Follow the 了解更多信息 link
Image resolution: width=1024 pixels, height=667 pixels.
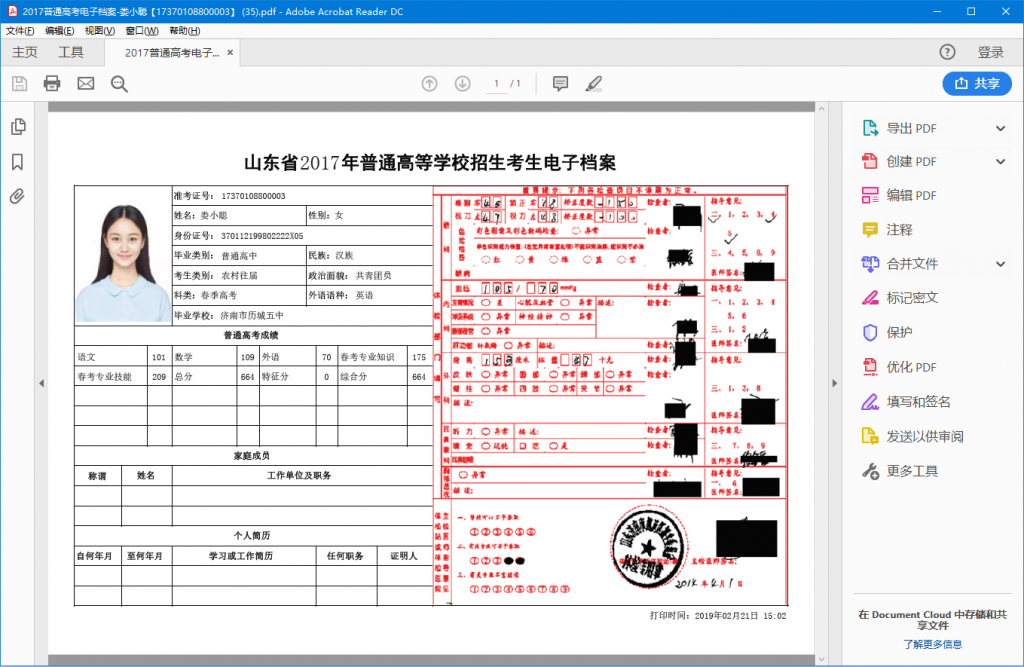coord(932,644)
